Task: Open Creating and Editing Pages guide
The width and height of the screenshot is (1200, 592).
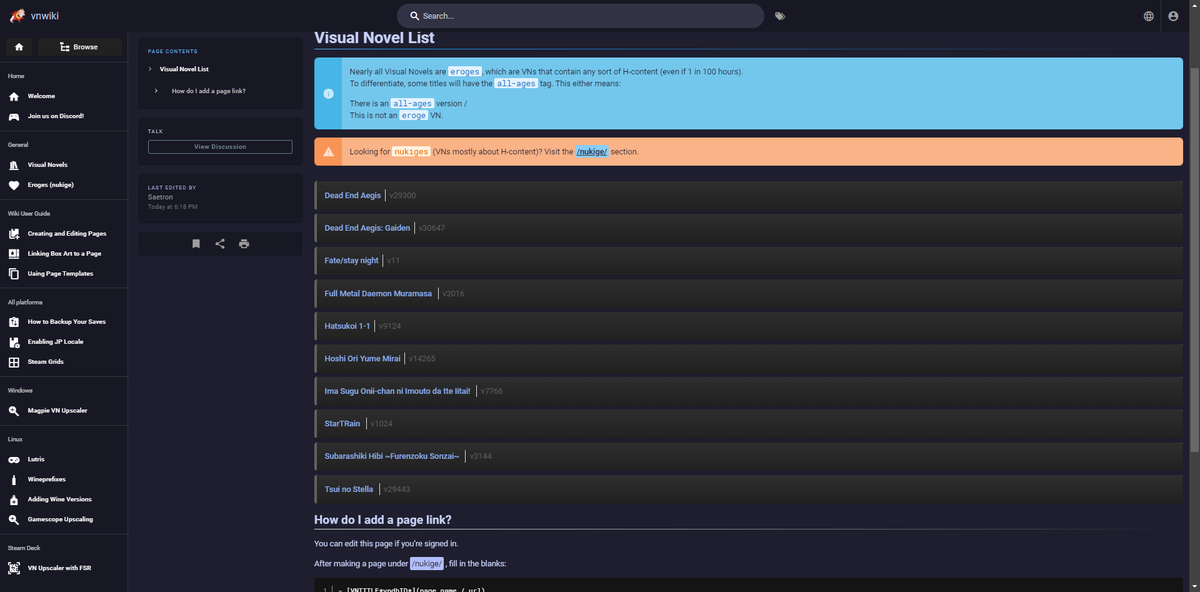Action: (67, 233)
